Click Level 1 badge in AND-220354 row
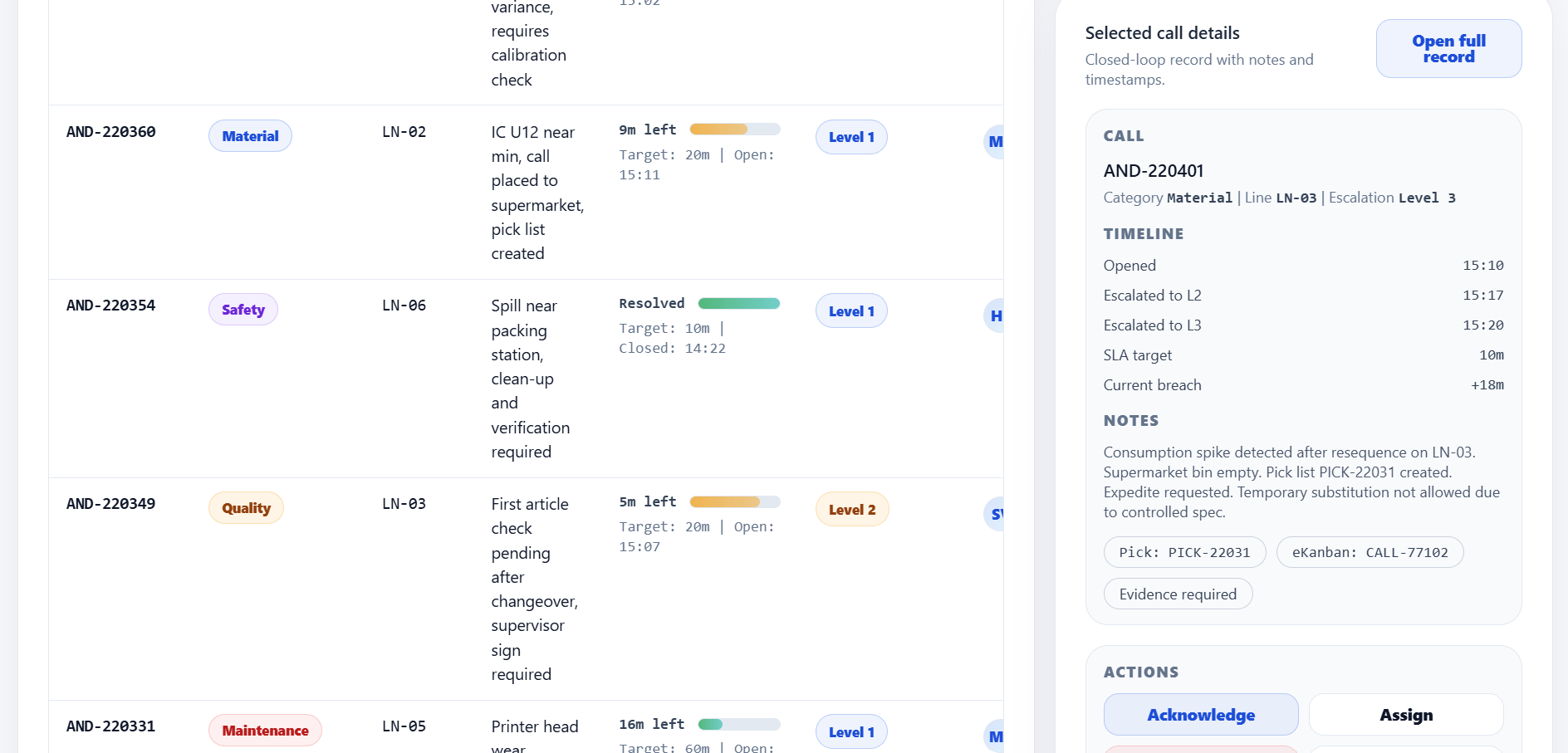This screenshot has height=753, width=1568. coord(850,311)
